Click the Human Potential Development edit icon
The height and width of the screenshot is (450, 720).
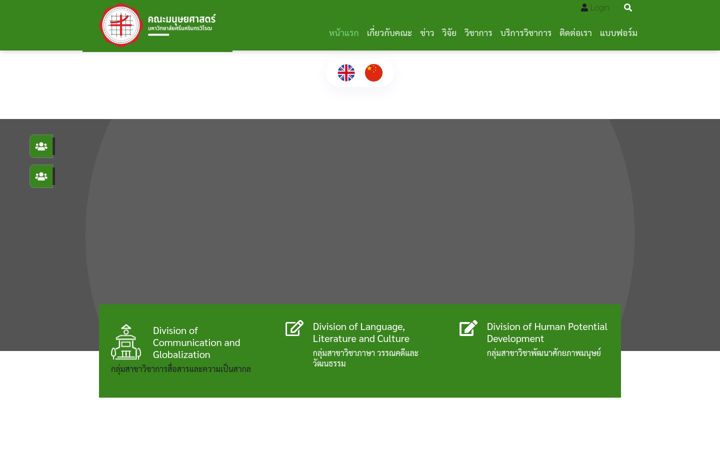[x=468, y=328]
